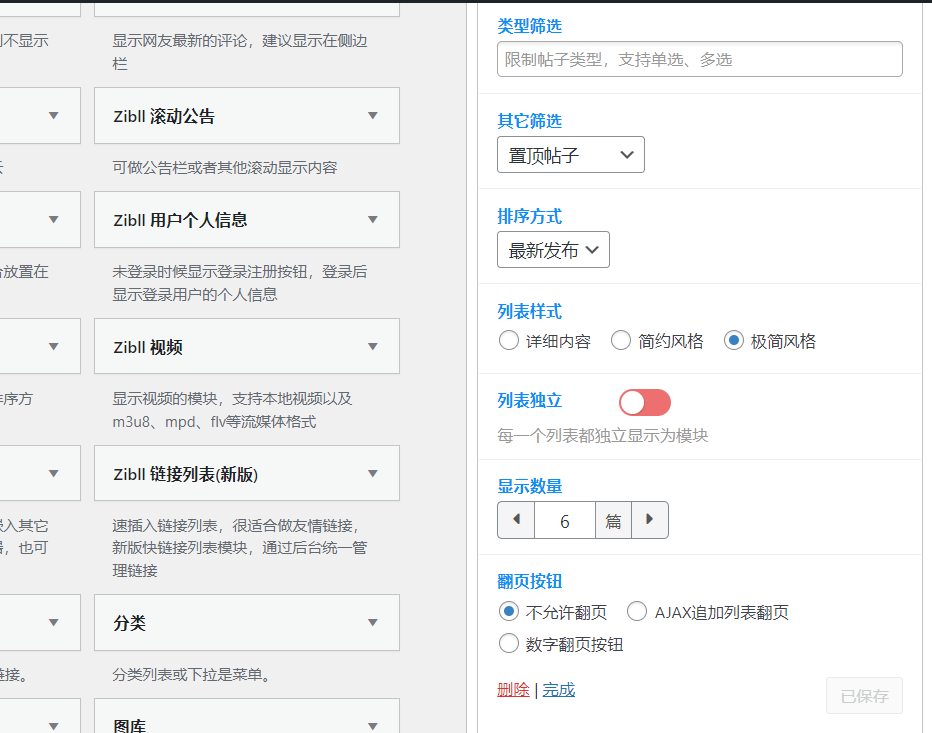The image size is (932, 733).
Task: Expand the 分类 widget arrow
Action: point(373,623)
